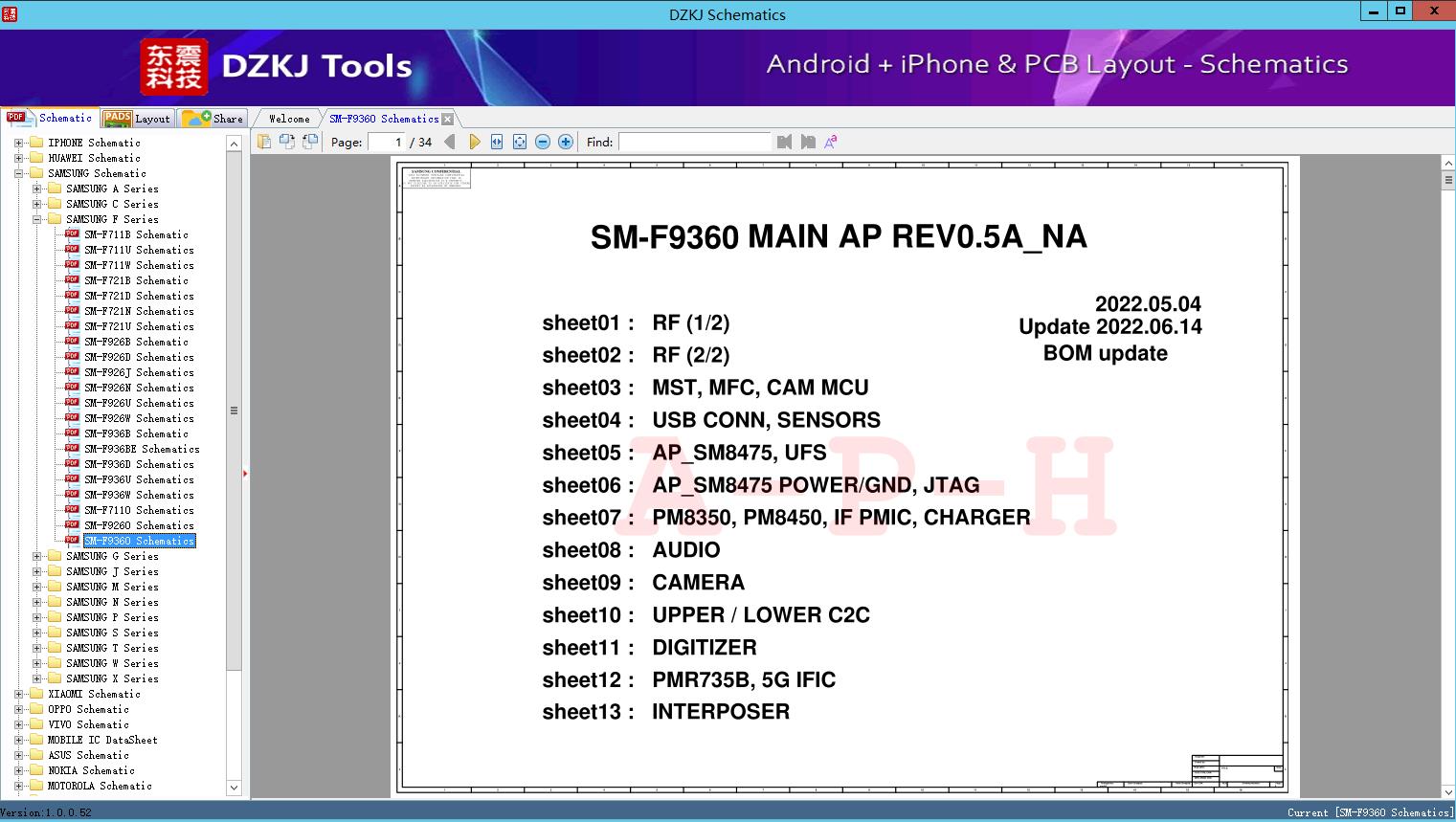Click the folder icon of SAMSUNG S Series
1456x822 pixels.
[x=55, y=633]
